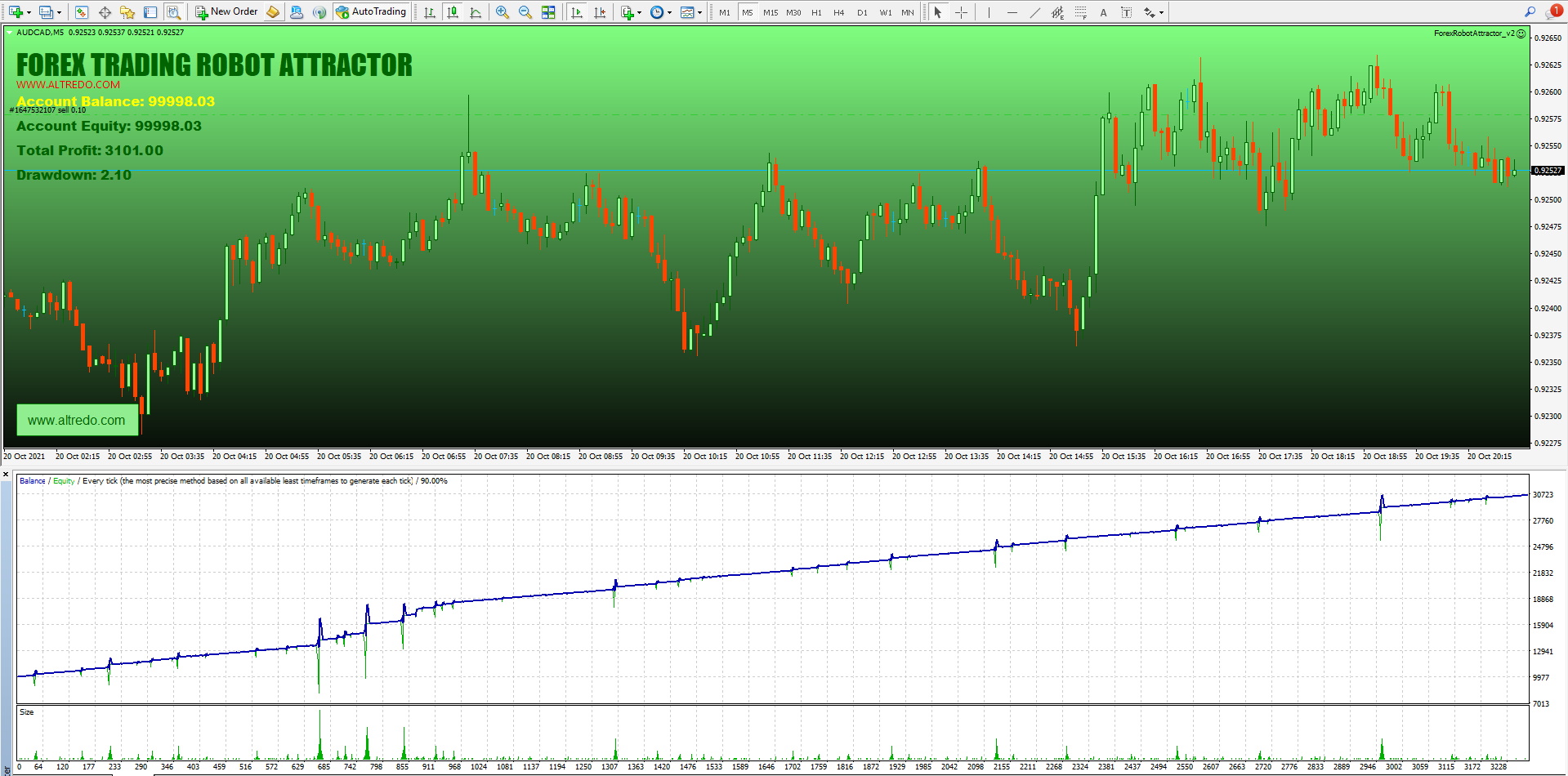Screen dimensions: 1568x776
Task: Click the New Chart icon
Action: [x=16, y=12]
